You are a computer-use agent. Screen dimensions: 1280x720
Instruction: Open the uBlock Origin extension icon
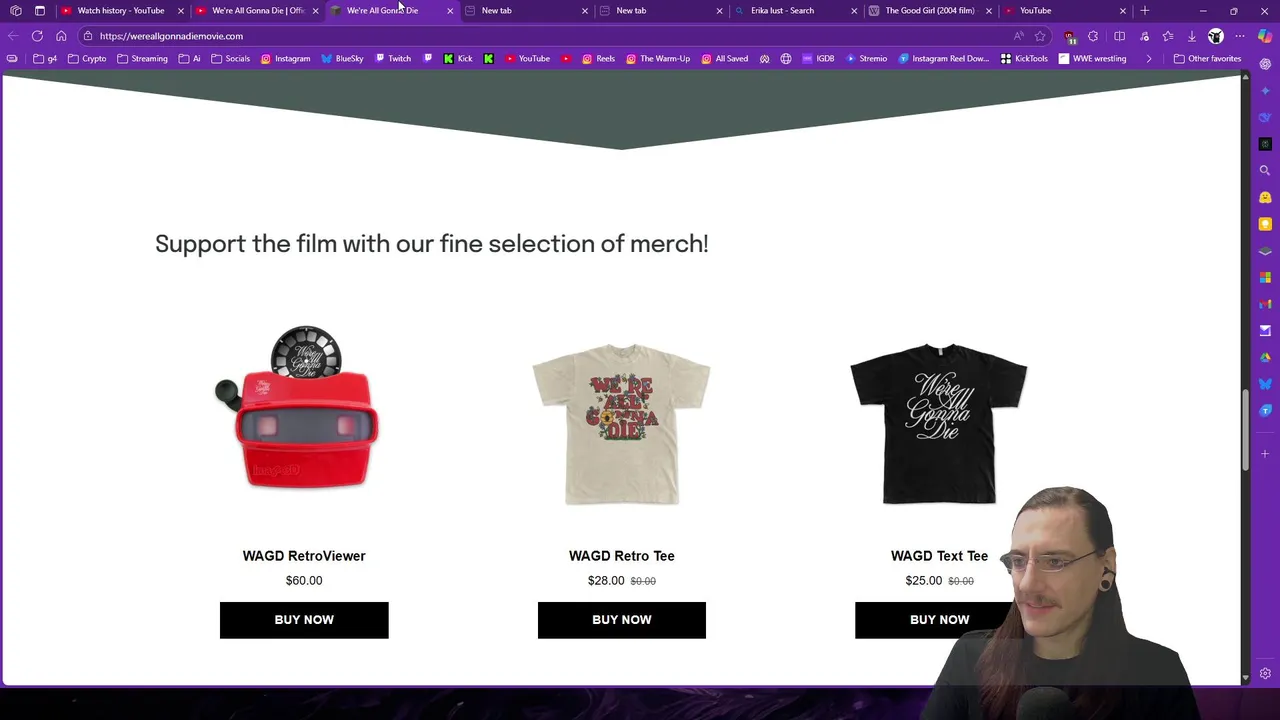tap(1070, 36)
